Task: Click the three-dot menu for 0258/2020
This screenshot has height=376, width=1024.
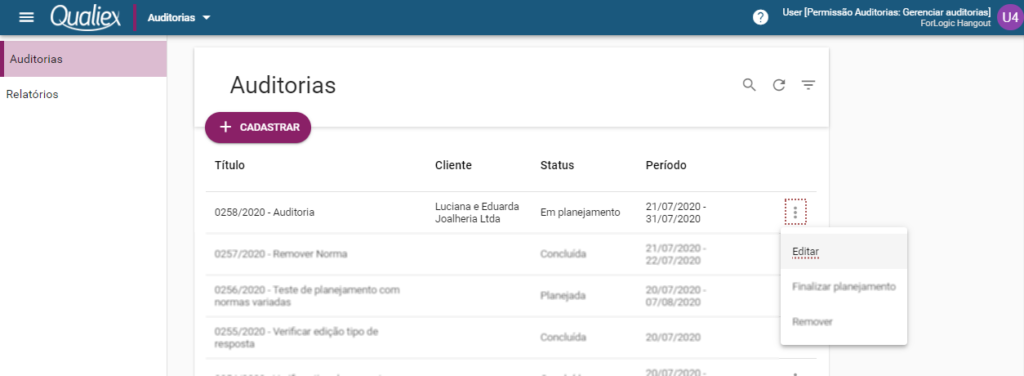Action: (x=795, y=212)
